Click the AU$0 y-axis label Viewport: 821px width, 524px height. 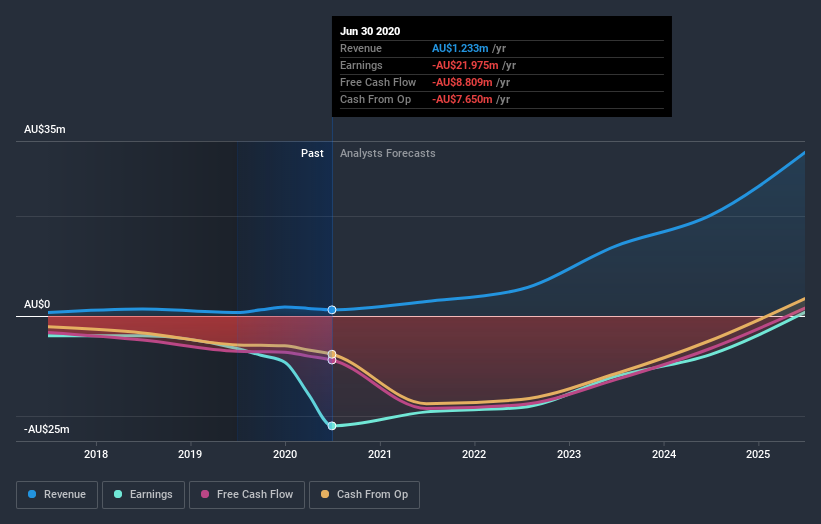coord(37,304)
